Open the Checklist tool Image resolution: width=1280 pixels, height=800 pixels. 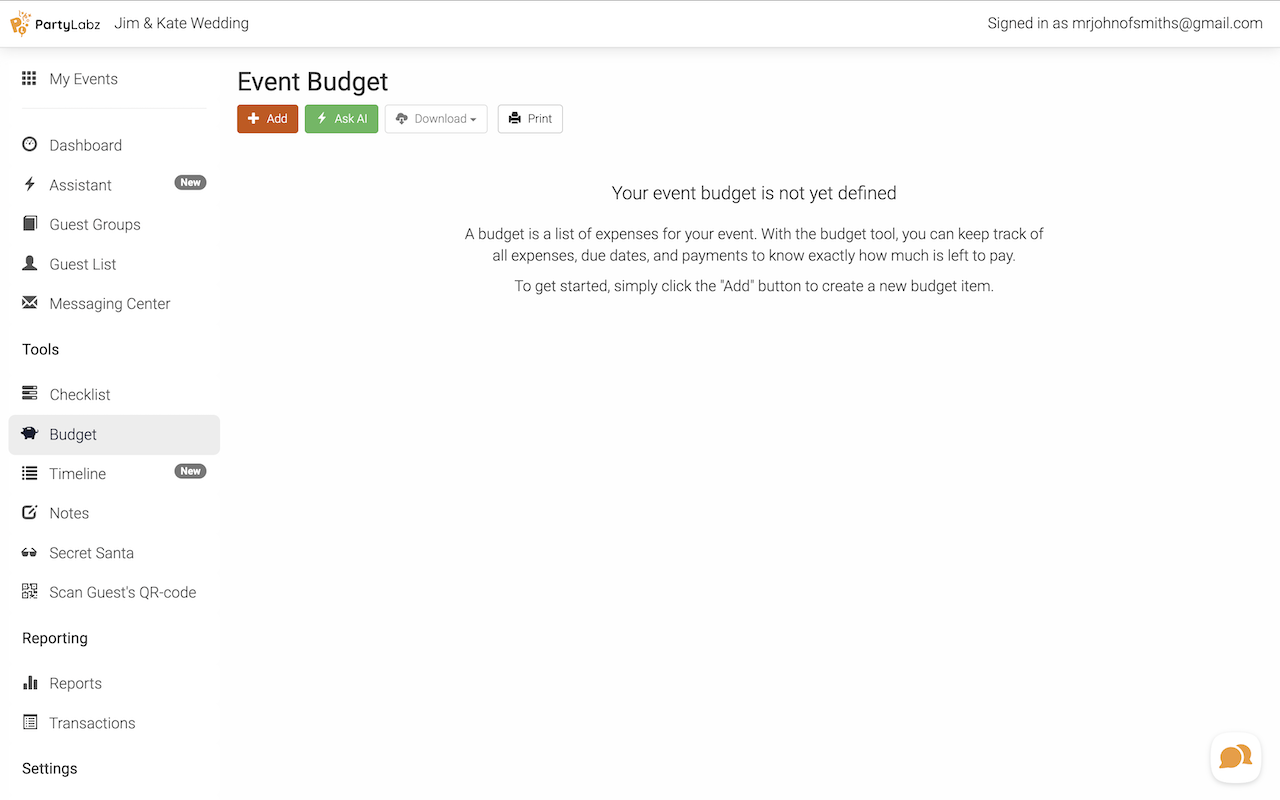(x=80, y=394)
